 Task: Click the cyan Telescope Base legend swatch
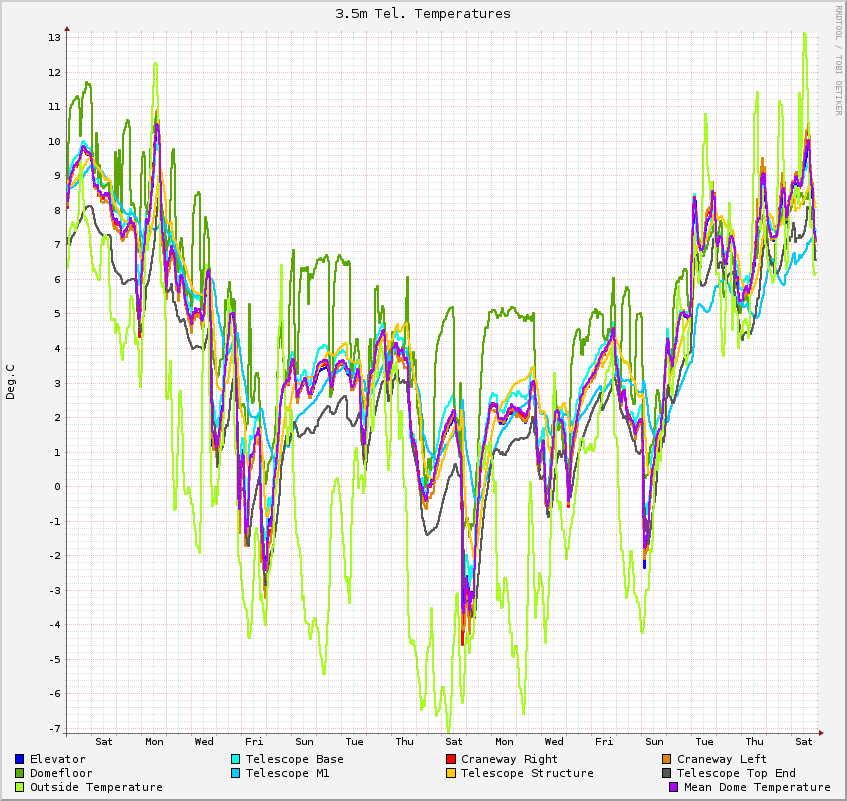coord(236,759)
